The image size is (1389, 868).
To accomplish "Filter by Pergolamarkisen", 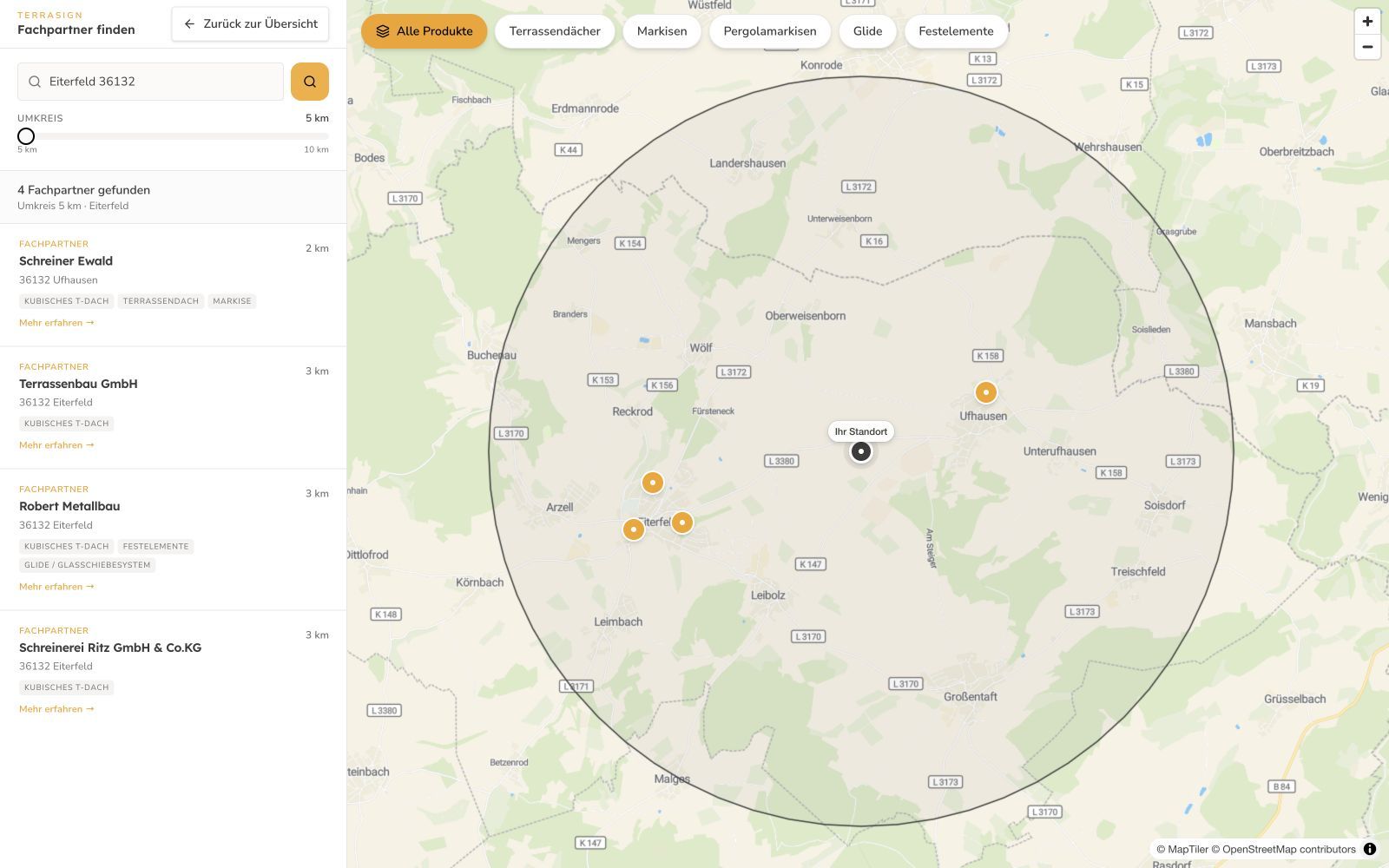I will tap(770, 31).
